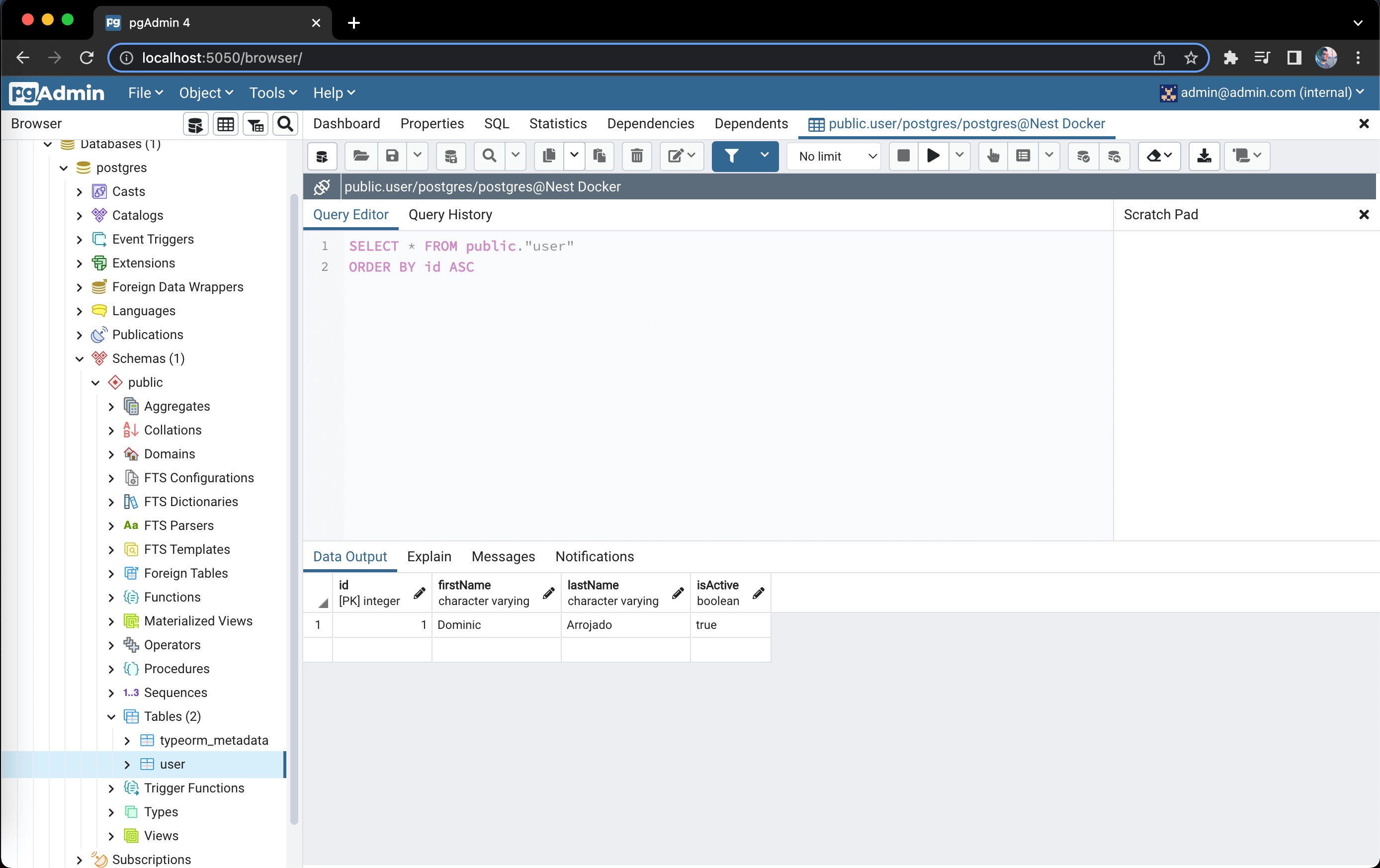The height and width of the screenshot is (868, 1380).
Task: Click the save/download data icon
Action: (1205, 156)
